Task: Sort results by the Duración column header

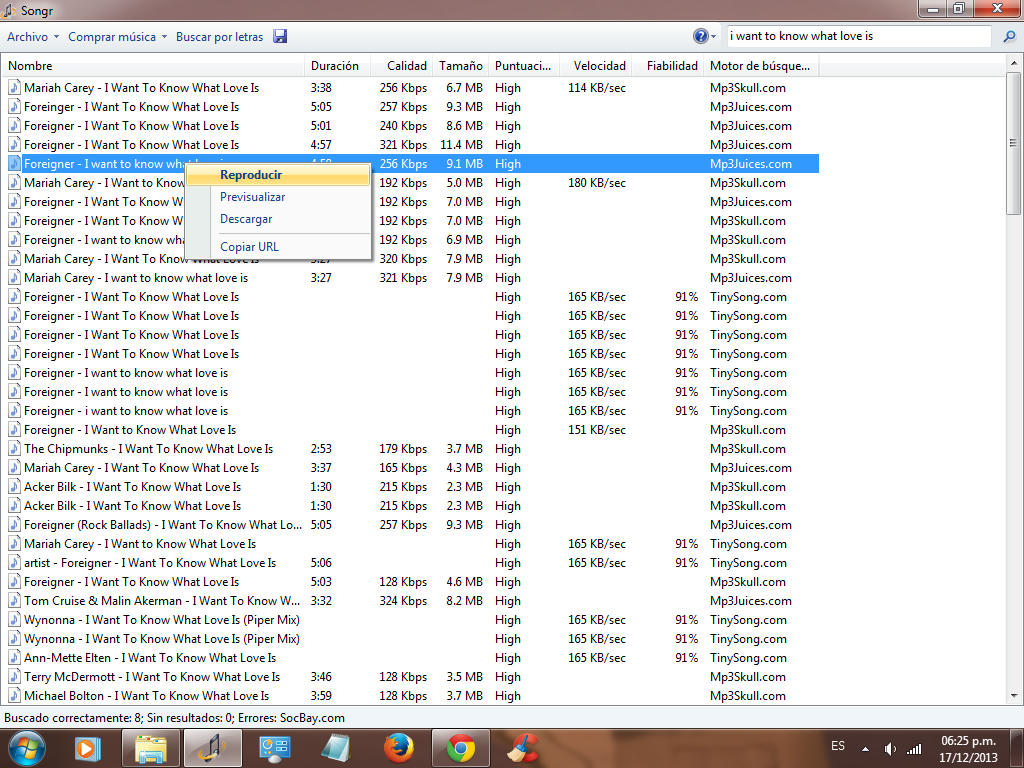Action: coord(335,66)
